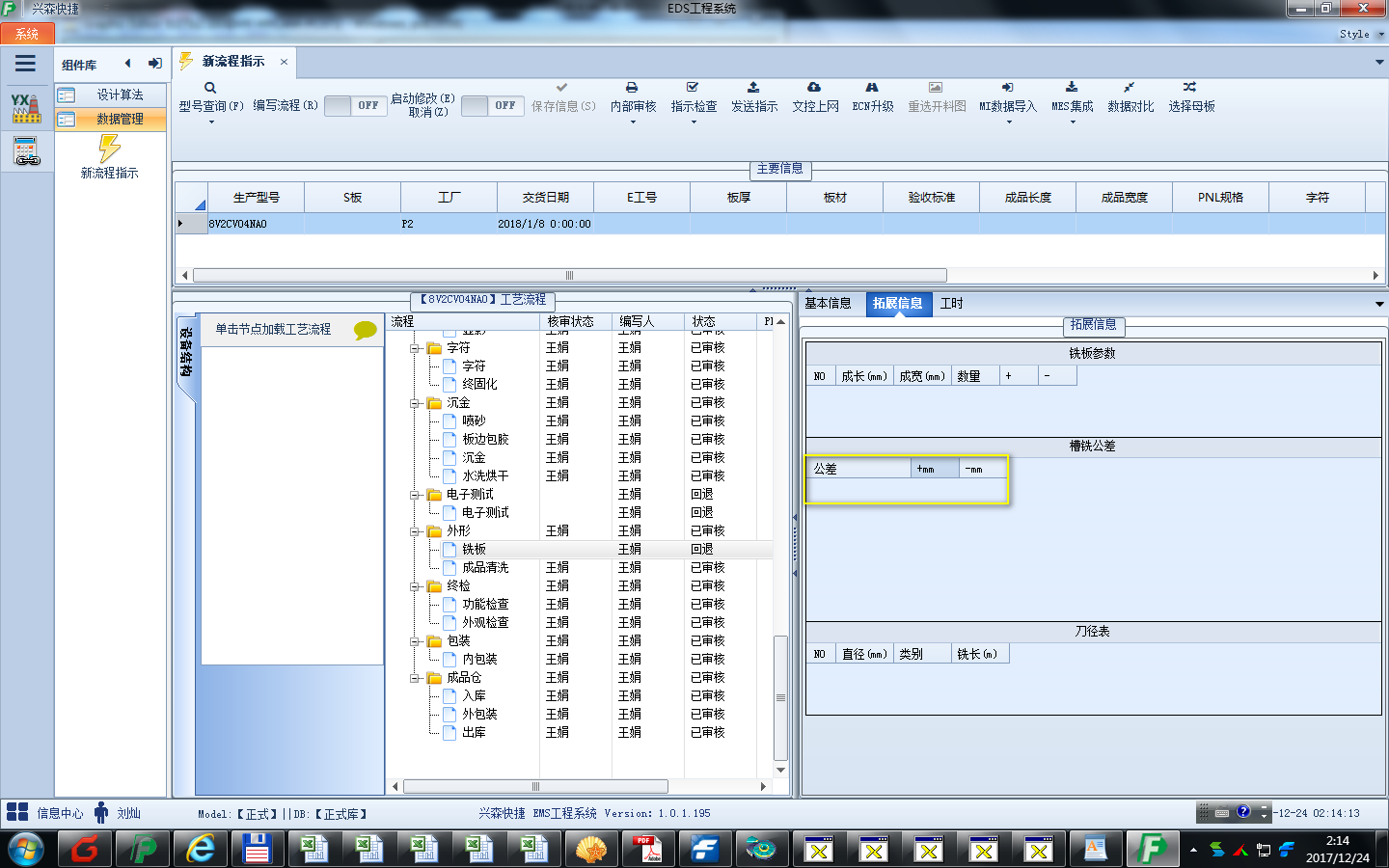Click Windows Start button
This screenshot has width=1389, height=868.
tap(26, 850)
